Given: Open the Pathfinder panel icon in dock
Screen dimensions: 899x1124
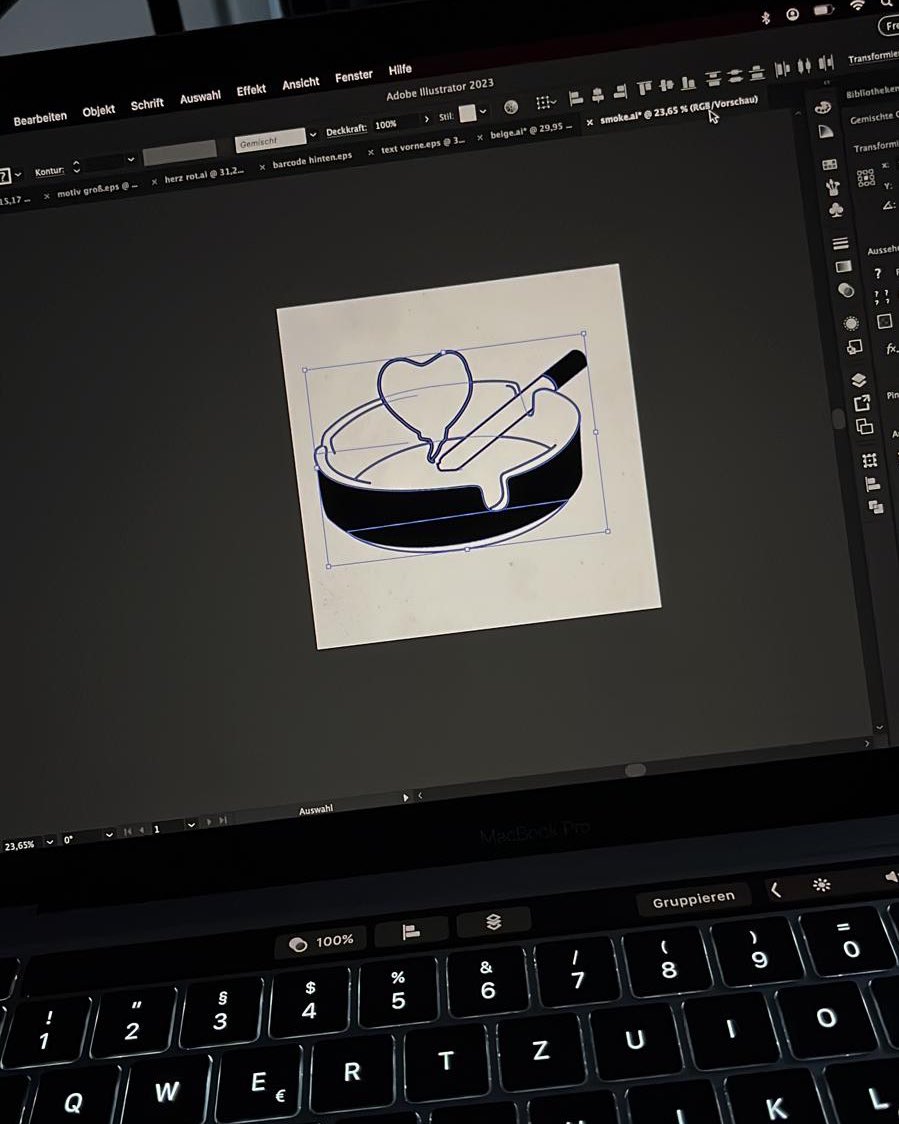Looking at the screenshot, I should 875,508.
